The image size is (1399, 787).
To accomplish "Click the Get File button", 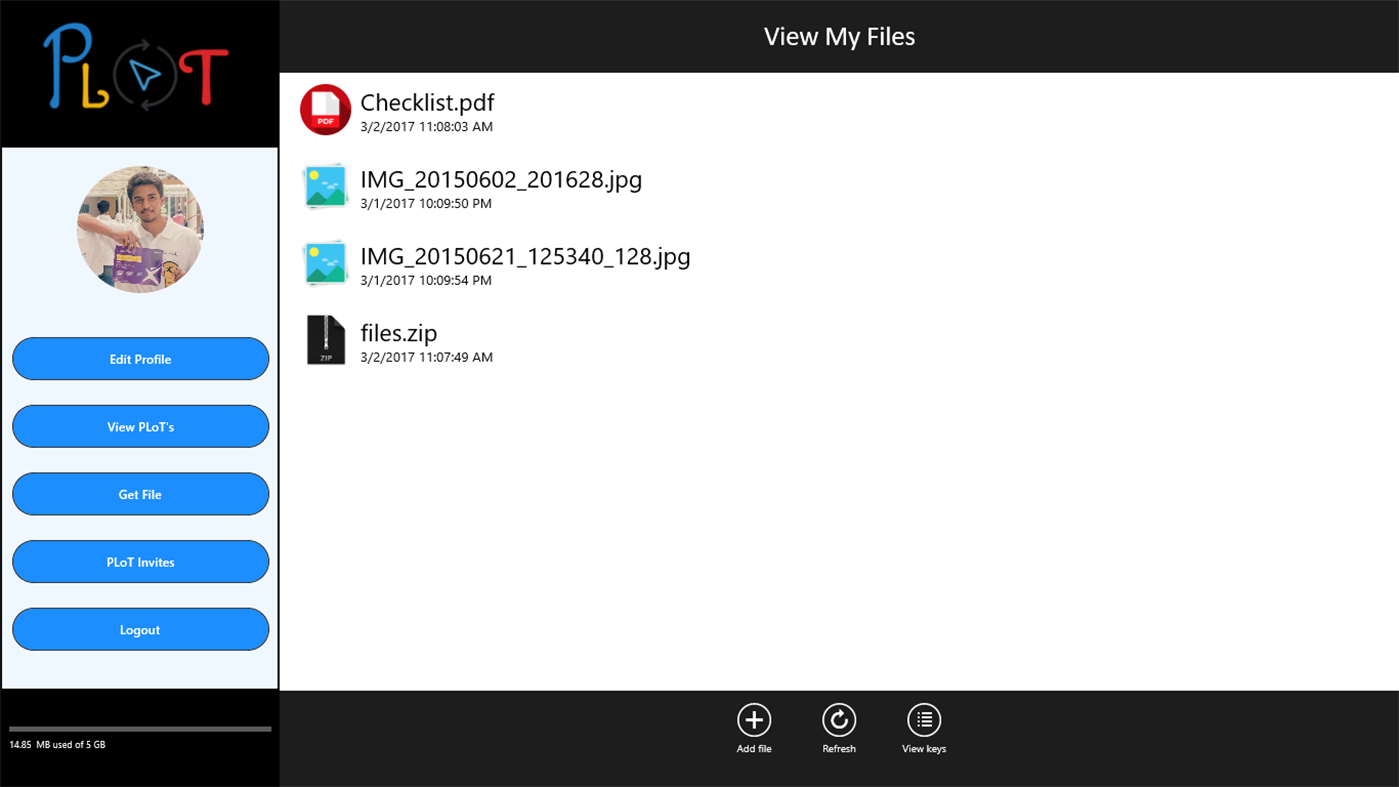I will (140, 494).
